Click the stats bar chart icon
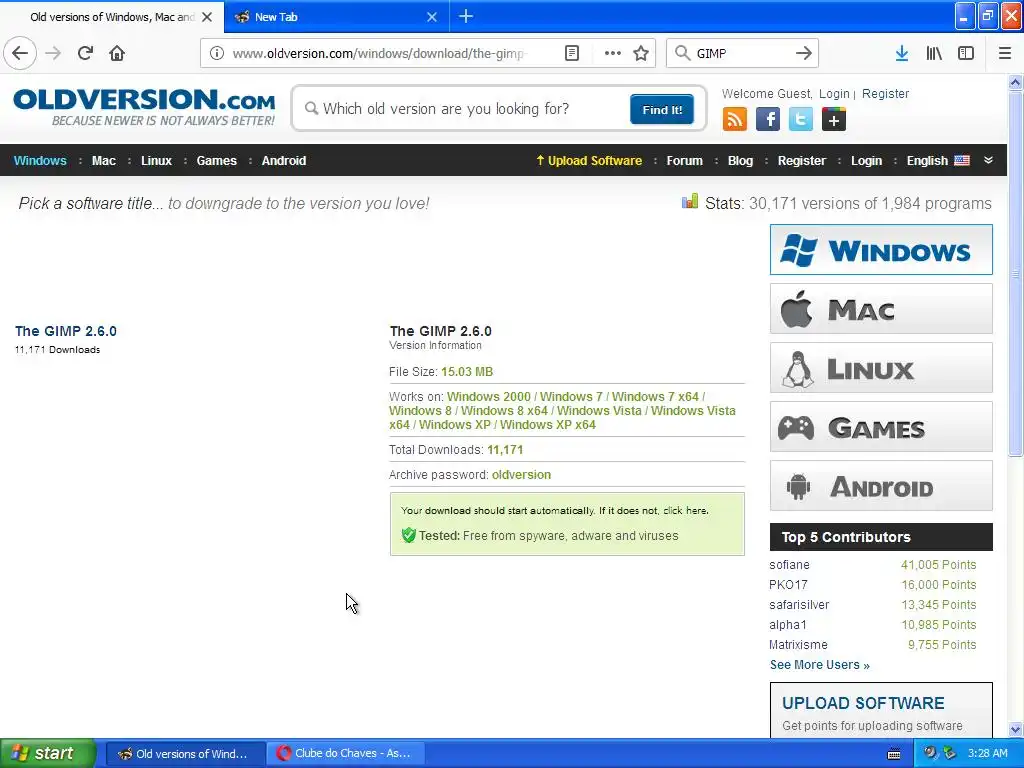The width and height of the screenshot is (1024, 768). point(690,202)
